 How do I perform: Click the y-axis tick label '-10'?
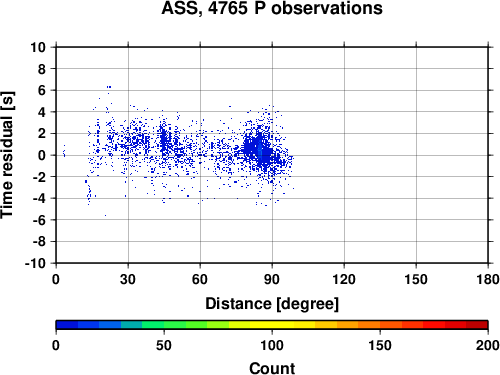pos(35,263)
